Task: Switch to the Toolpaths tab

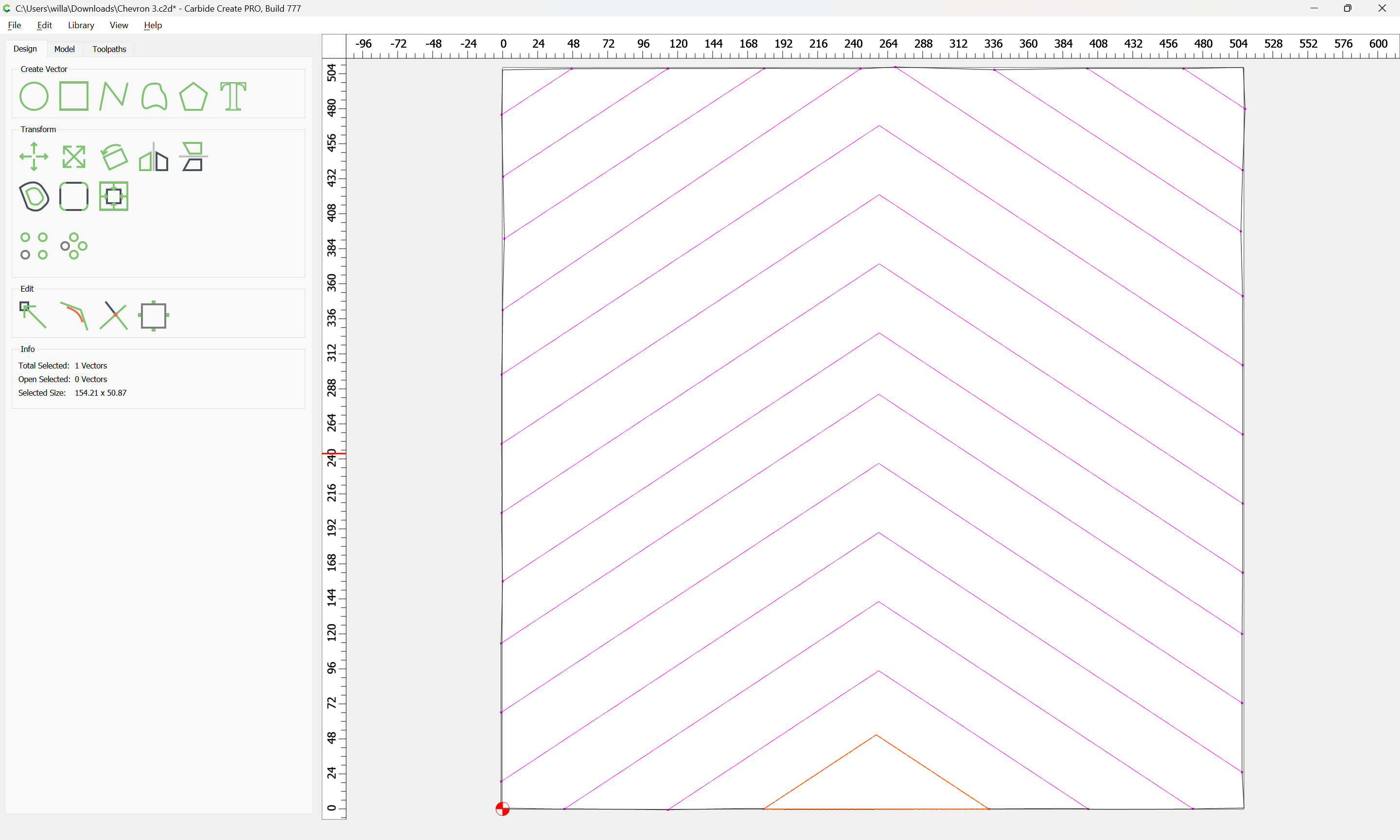Action: pos(109,49)
